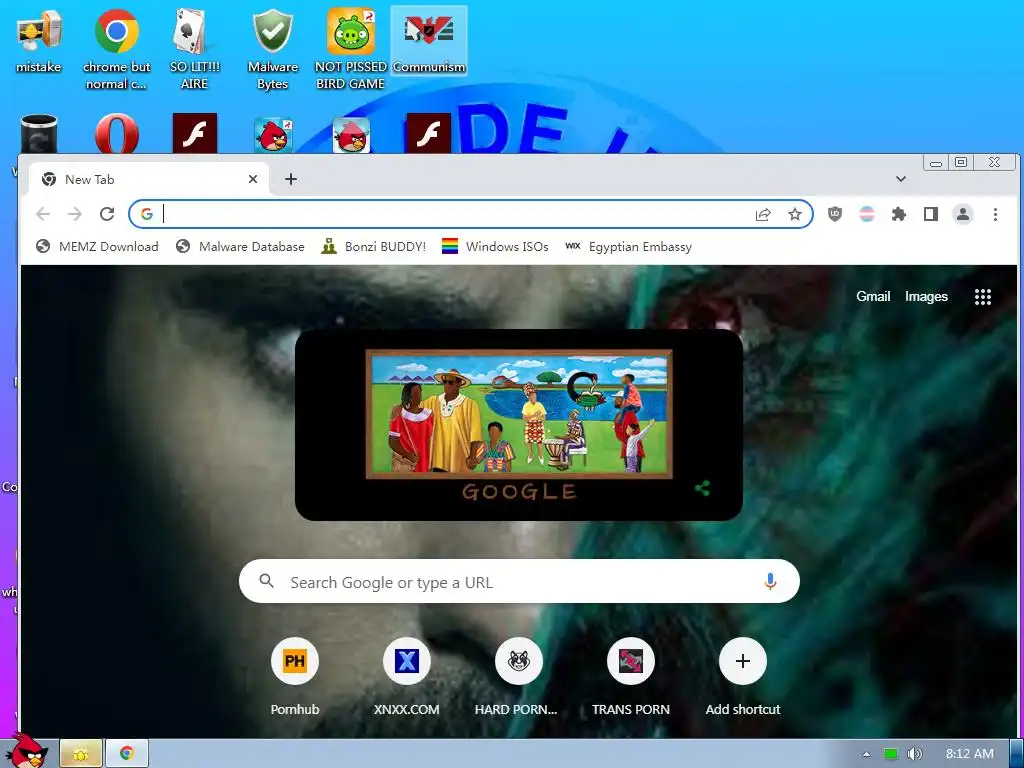This screenshot has width=1024, height=768.
Task: Bookmark this tab with star icon
Action: 795,214
